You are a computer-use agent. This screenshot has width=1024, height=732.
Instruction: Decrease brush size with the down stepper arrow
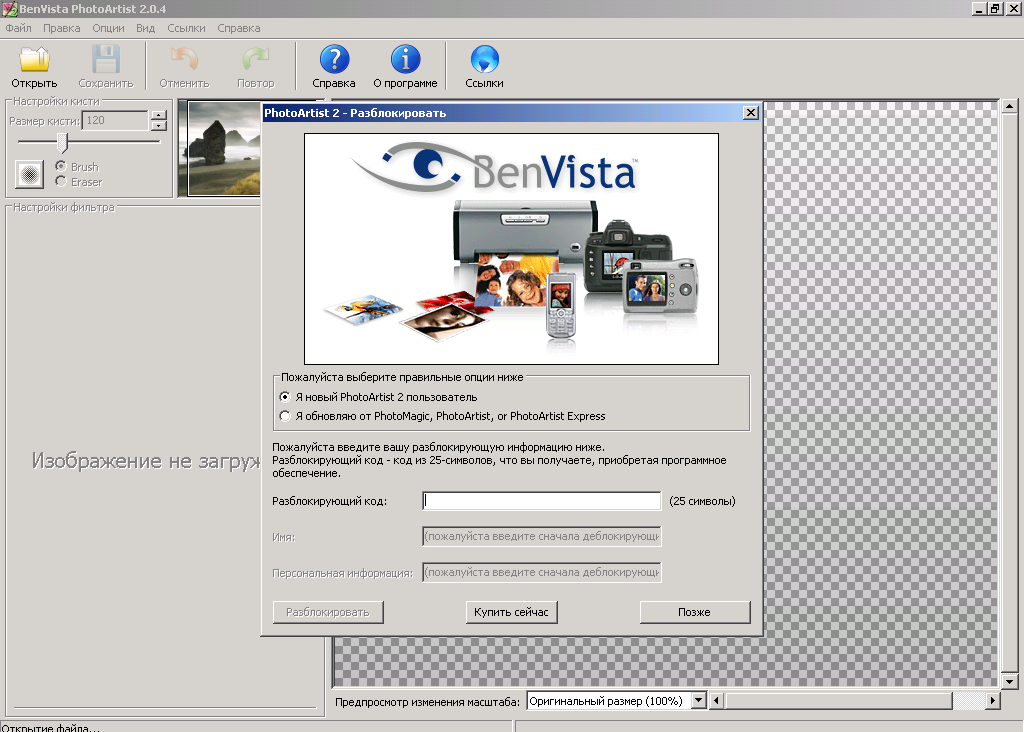tap(159, 125)
